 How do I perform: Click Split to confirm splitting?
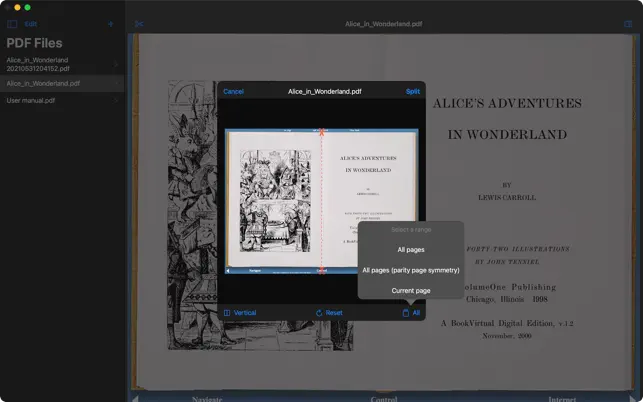coord(413,91)
